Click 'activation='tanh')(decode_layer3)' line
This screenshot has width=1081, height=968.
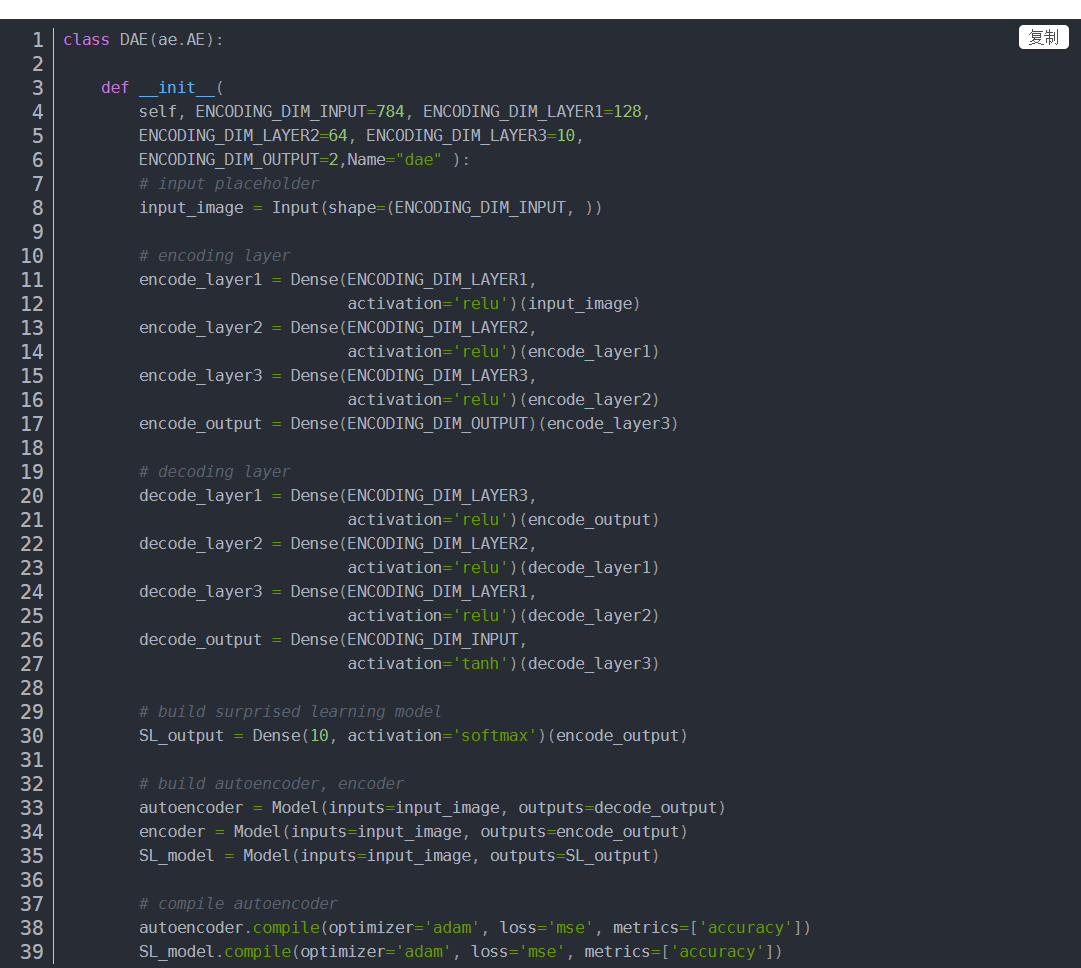[503, 664]
